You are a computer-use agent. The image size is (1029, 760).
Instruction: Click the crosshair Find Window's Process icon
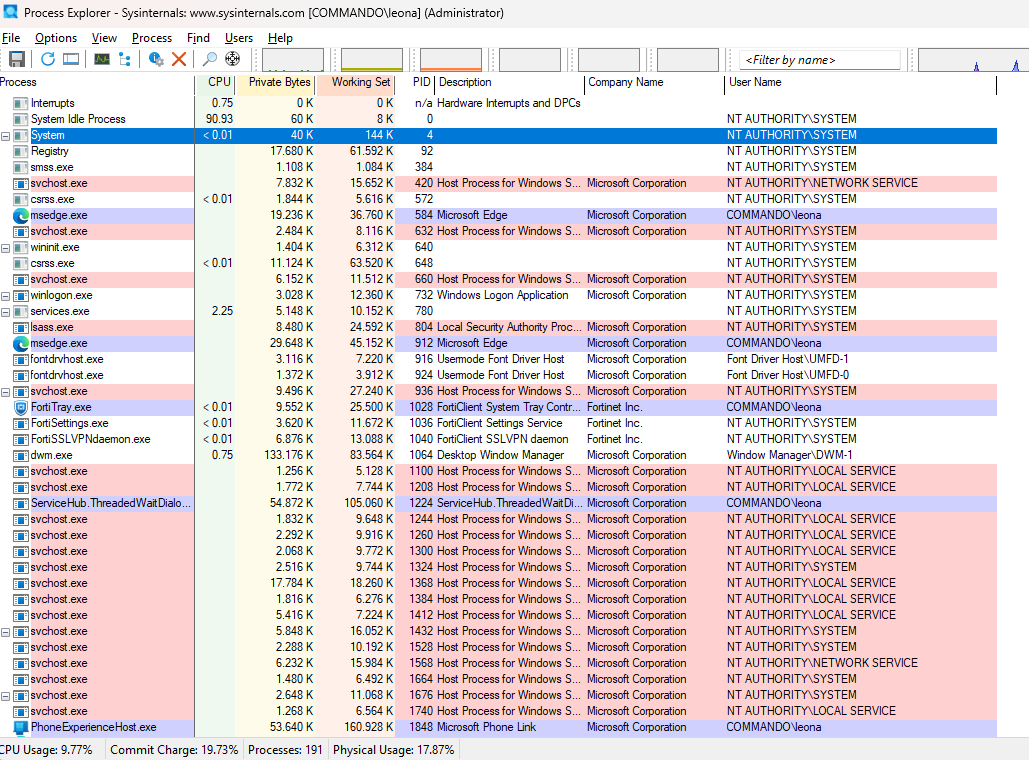coord(233,60)
